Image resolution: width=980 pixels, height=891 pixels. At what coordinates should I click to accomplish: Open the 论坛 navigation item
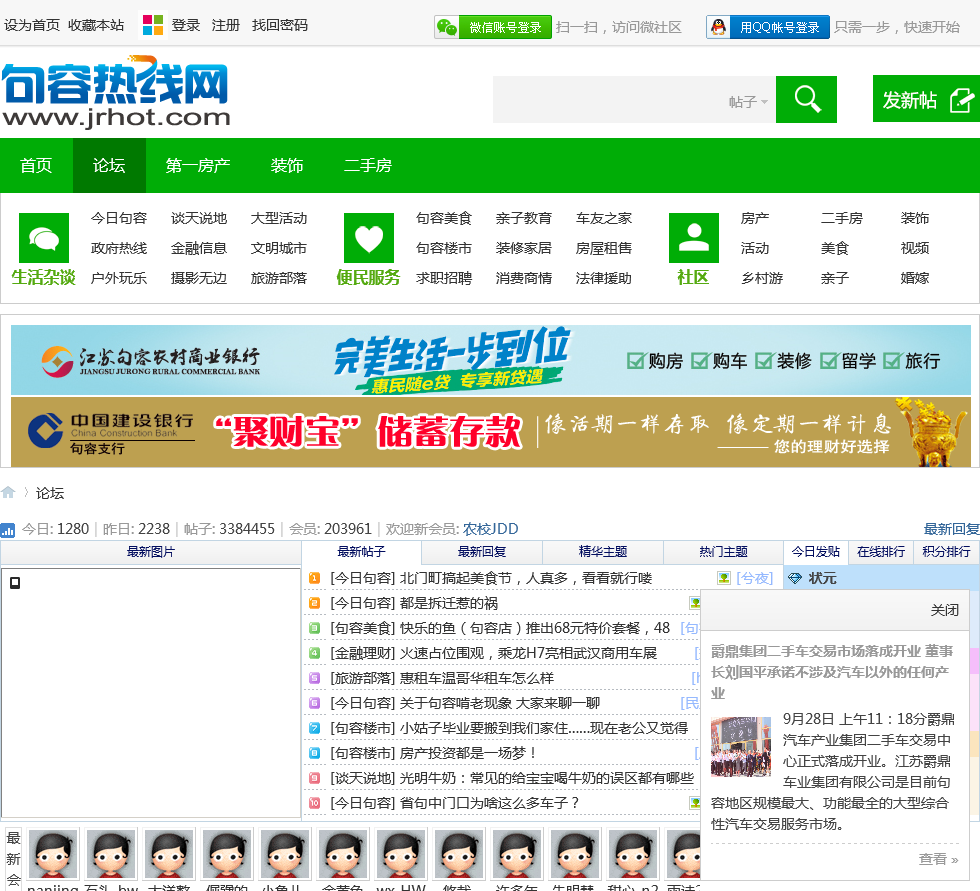pyautogui.click(x=109, y=166)
